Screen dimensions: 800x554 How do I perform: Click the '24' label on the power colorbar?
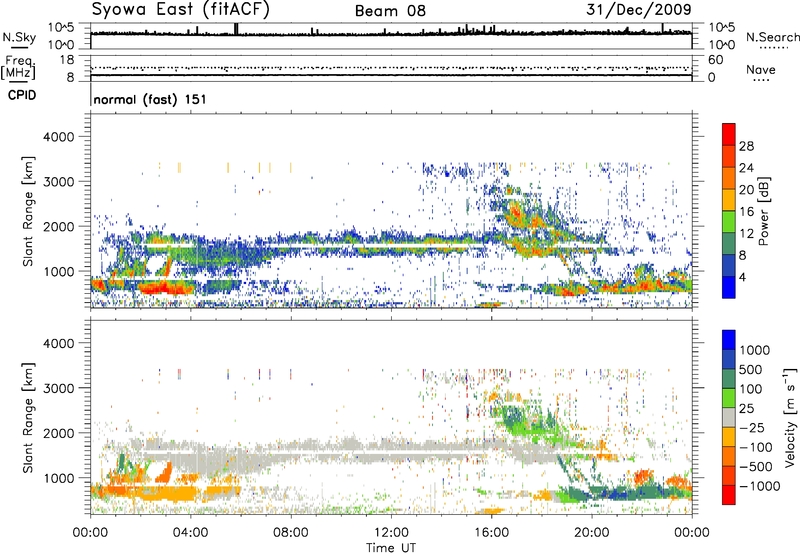tap(746, 168)
